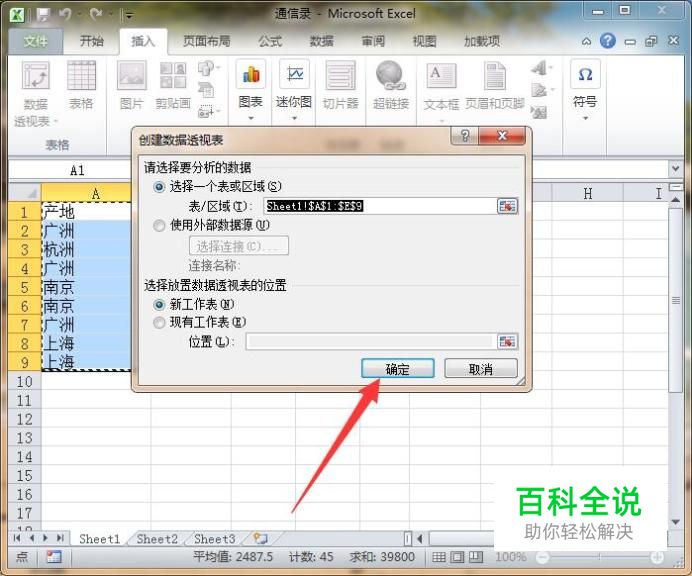Image resolution: width=692 pixels, height=576 pixels.
Task: Cancel the dialog with 取消
Action: (481, 369)
